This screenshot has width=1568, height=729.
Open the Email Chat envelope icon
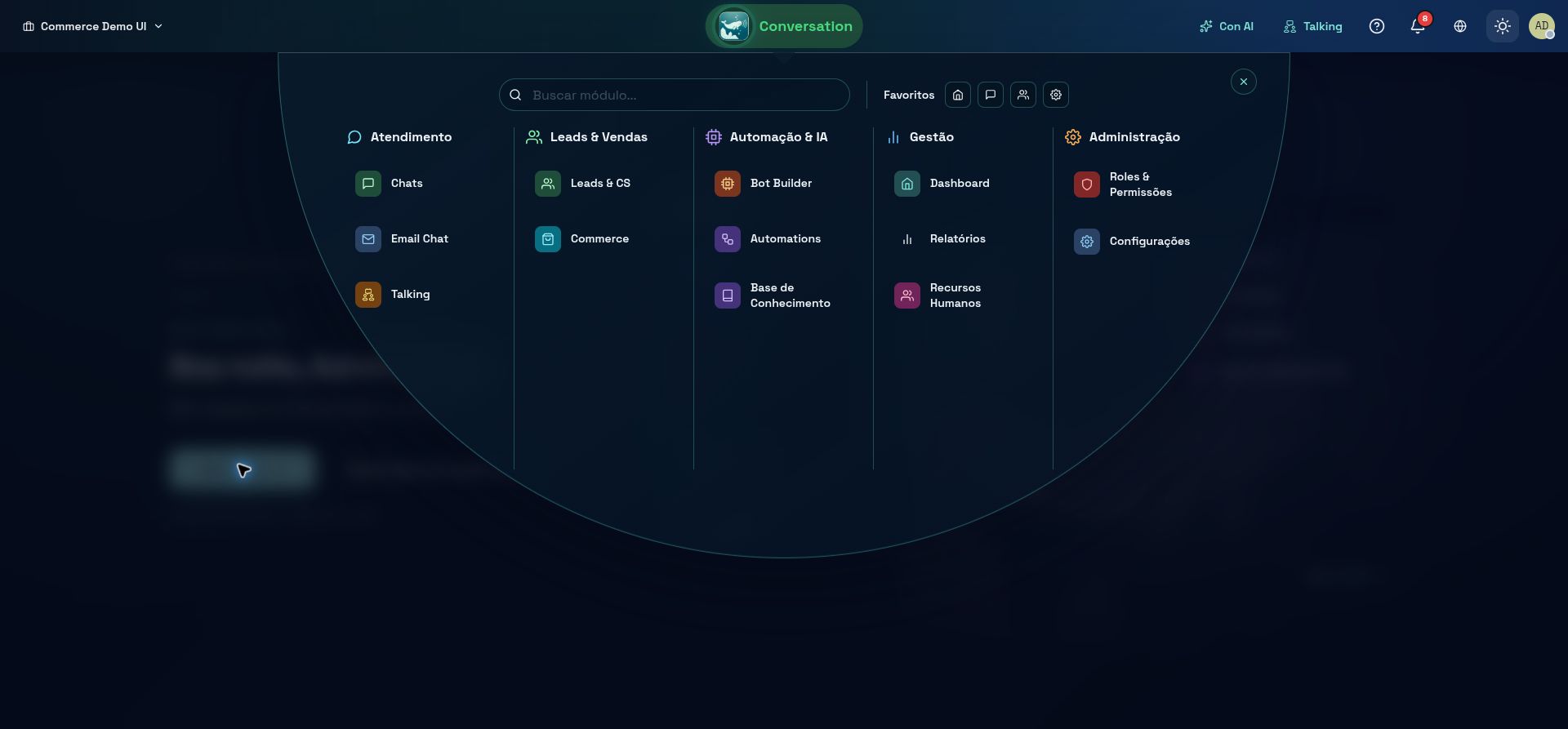click(x=368, y=239)
